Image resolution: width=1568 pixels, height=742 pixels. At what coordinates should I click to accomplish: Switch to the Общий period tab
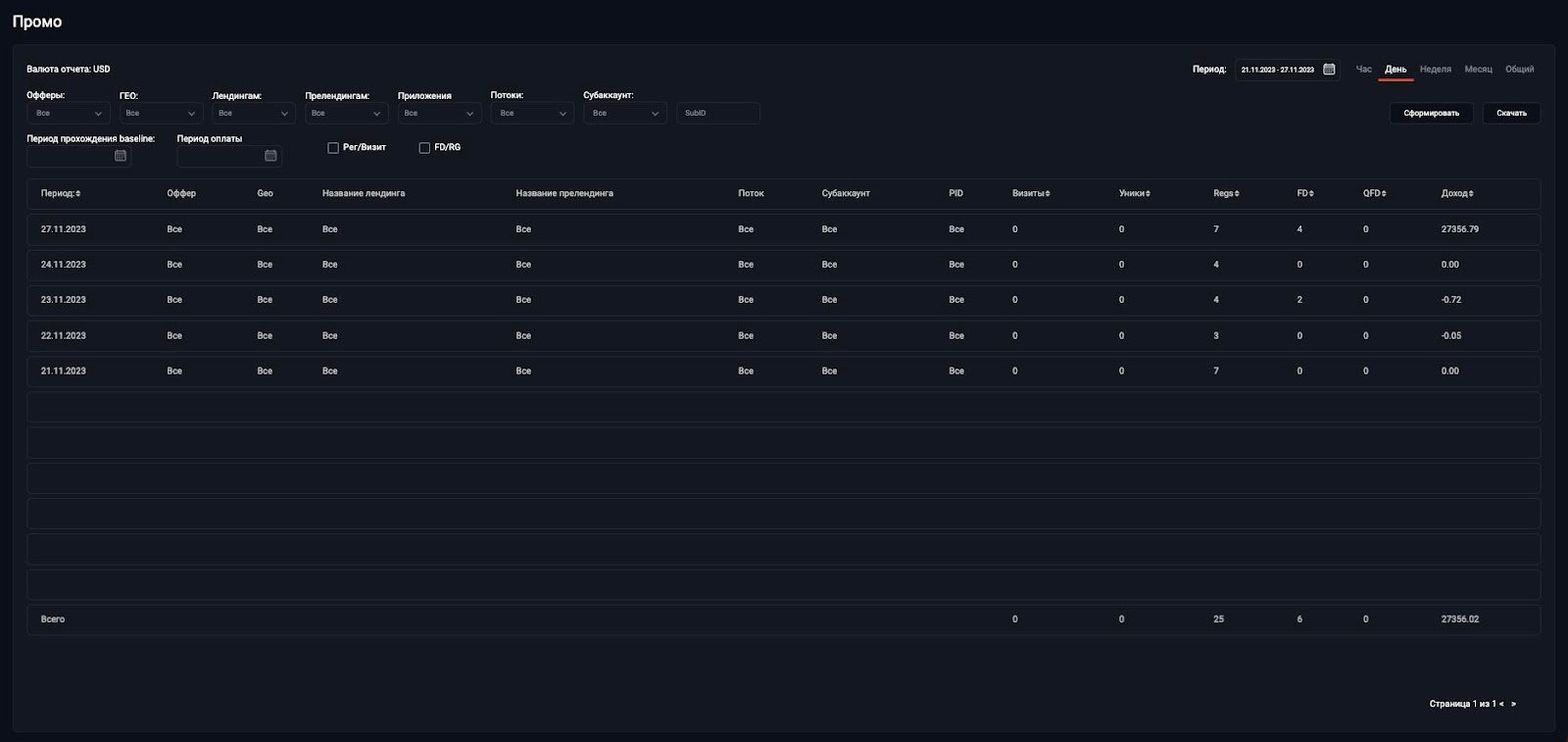(x=1519, y=70)
